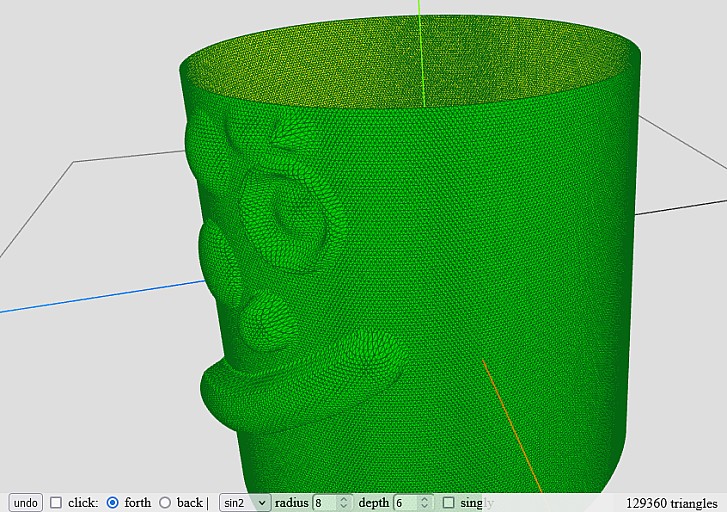Click the orange axis line on the mesh
Screen dimensions: 727x512
coord(510,420)
